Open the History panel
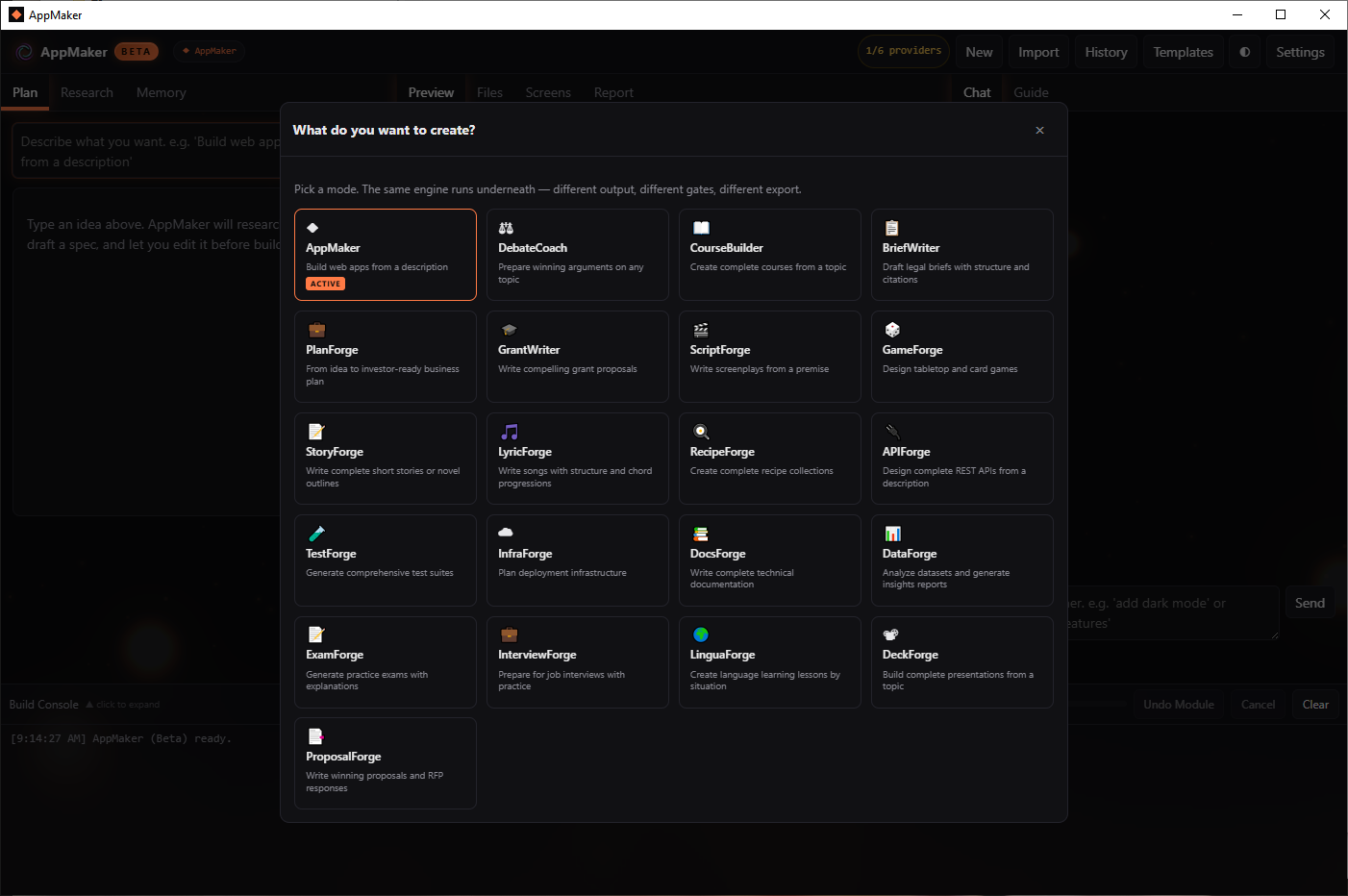The height and width of the screenshot is (896, 1348). (1106, 52)
